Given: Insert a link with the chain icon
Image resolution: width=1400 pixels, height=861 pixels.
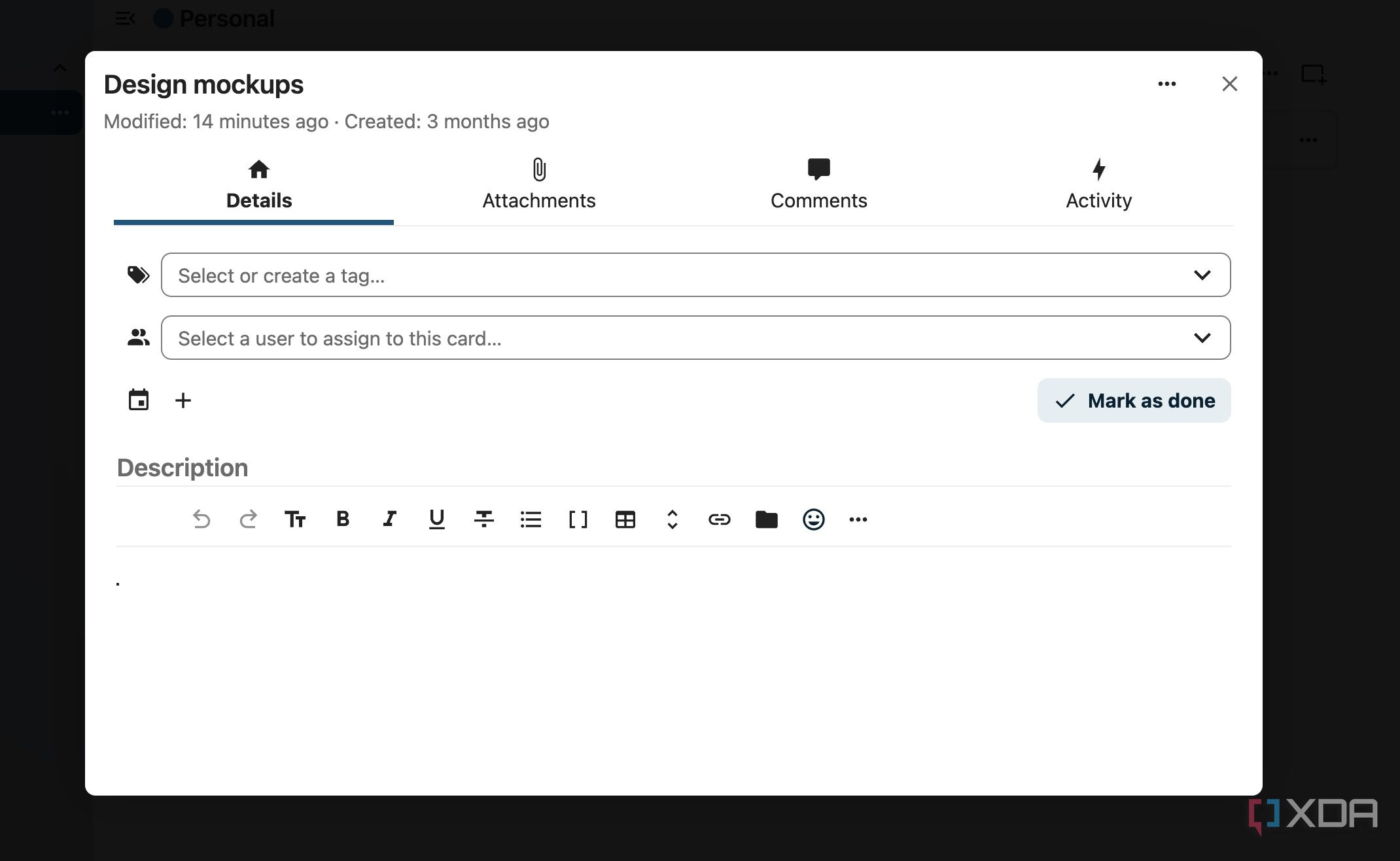Looking at the screenshot, I should pos(720,519).
